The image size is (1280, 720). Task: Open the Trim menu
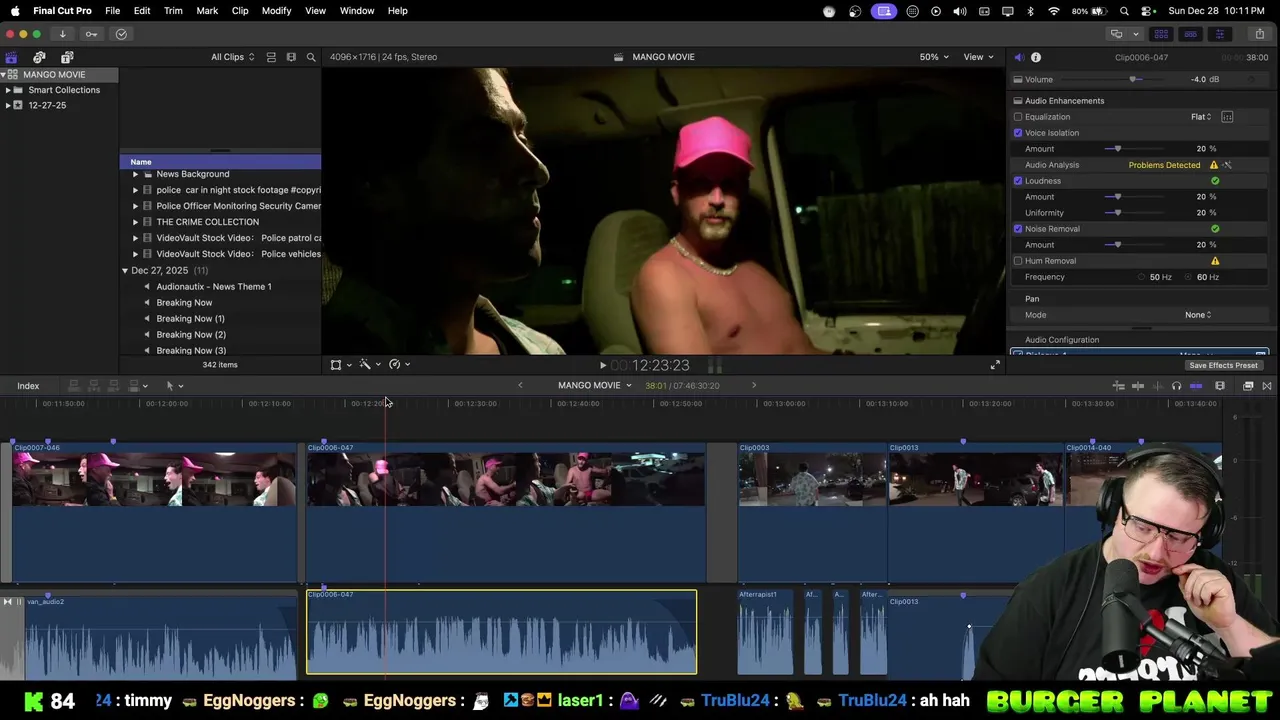click(x=173, y=11)
